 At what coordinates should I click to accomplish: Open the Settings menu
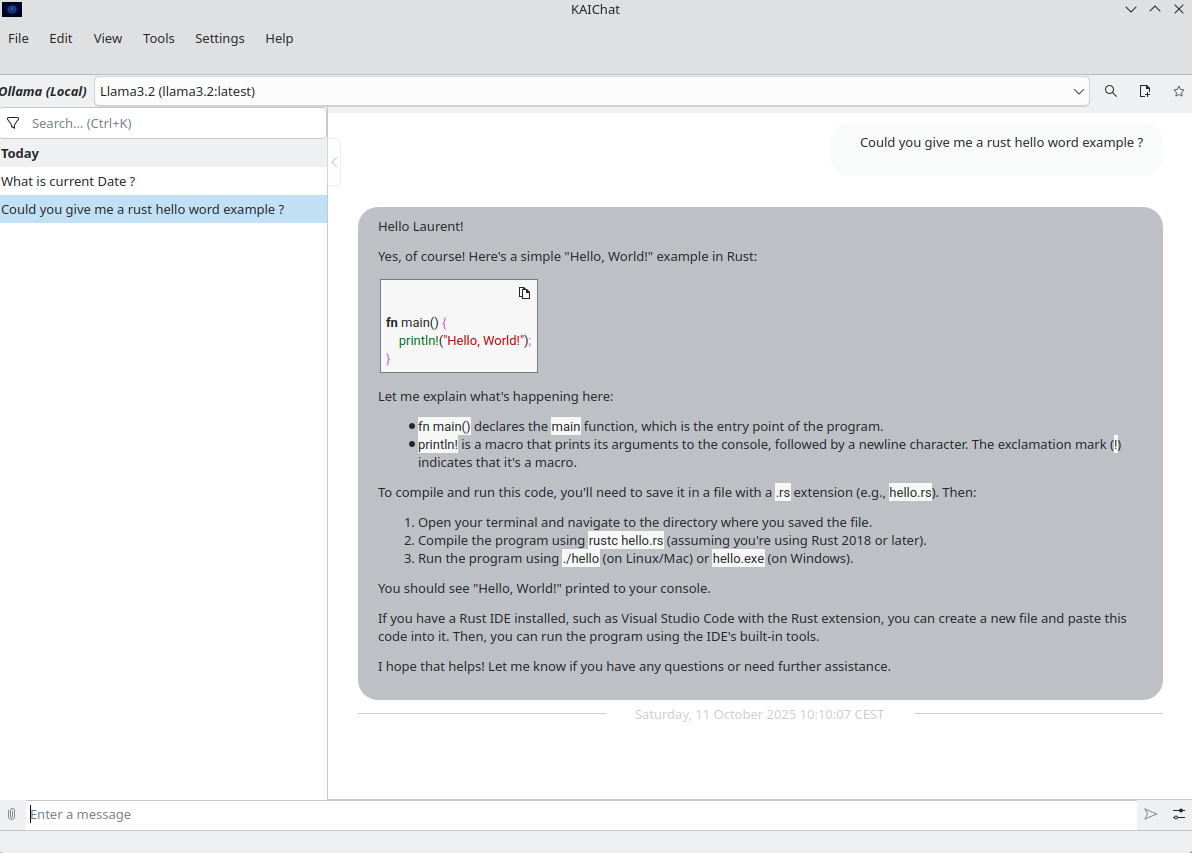(x=219, y=38)
